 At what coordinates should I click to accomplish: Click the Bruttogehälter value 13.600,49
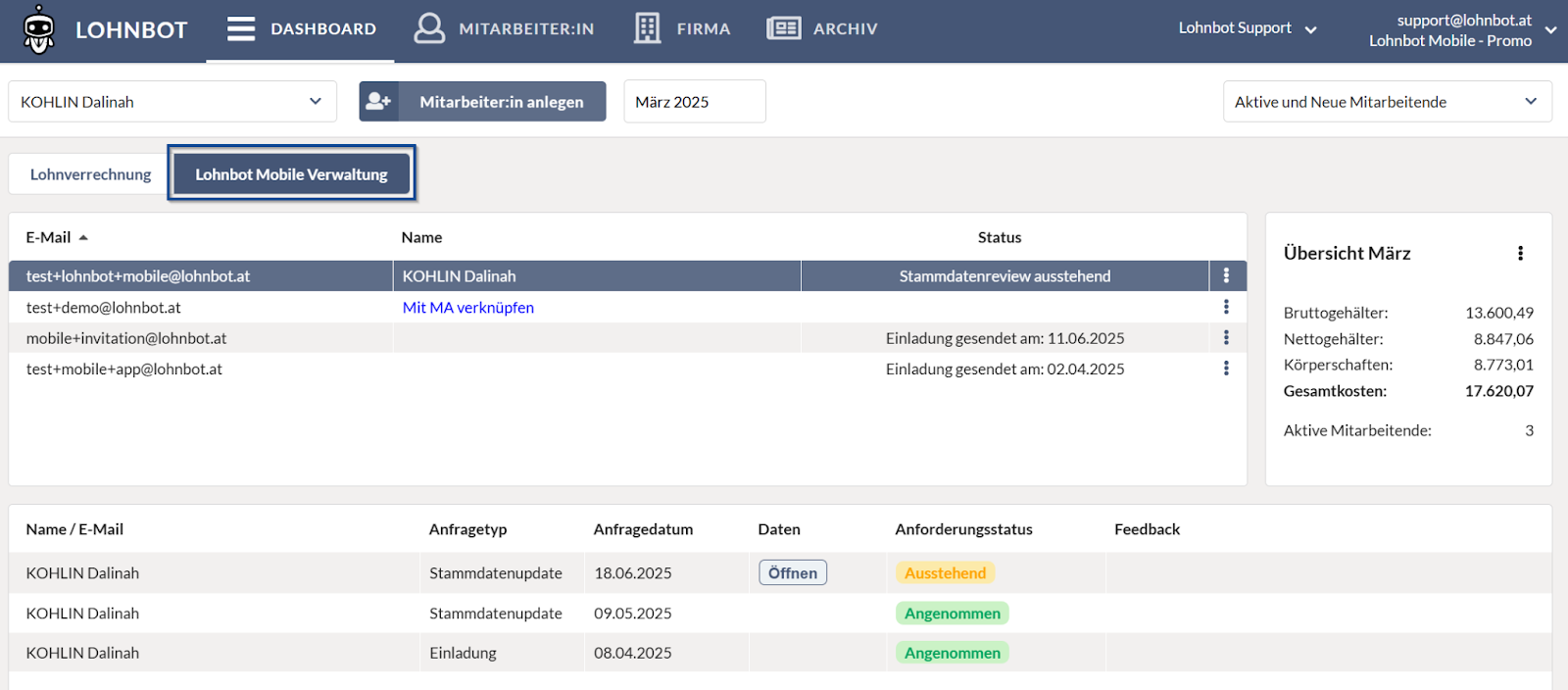coord(1499,313)
